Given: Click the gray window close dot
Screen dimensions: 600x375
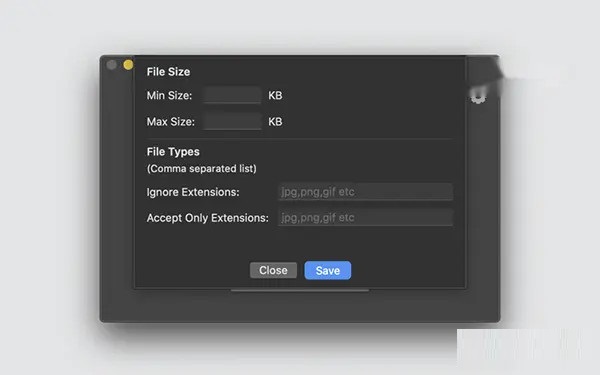Looking at the screenshot, I should pos(112,65).
